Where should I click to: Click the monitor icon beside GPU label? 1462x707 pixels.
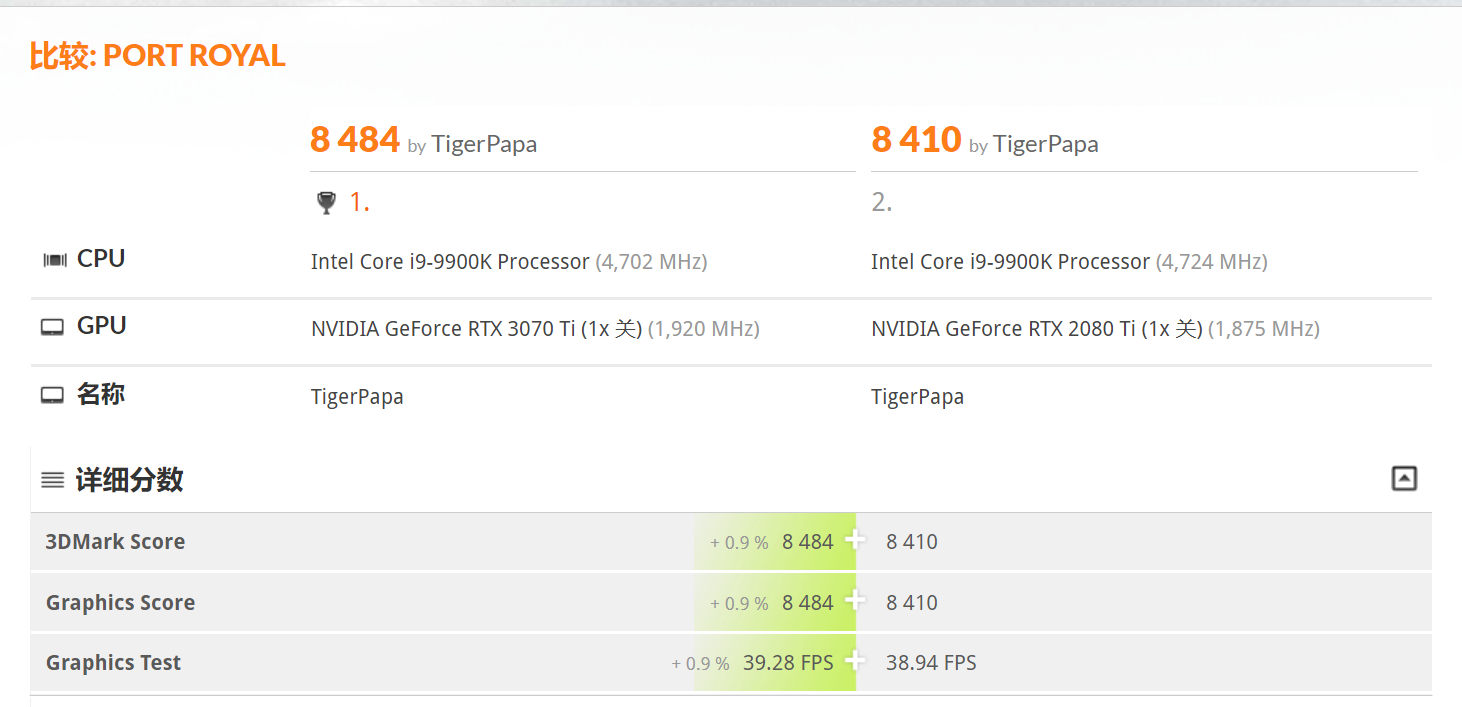52,327
